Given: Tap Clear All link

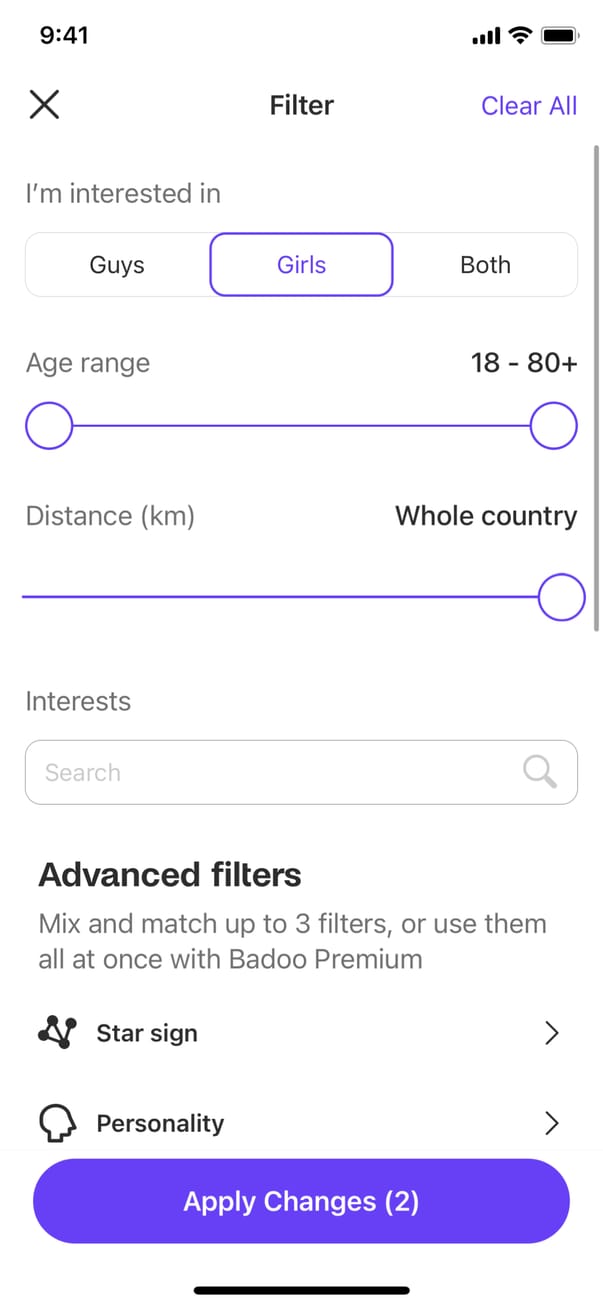Looking at the screenshot, I should point(528,106).
